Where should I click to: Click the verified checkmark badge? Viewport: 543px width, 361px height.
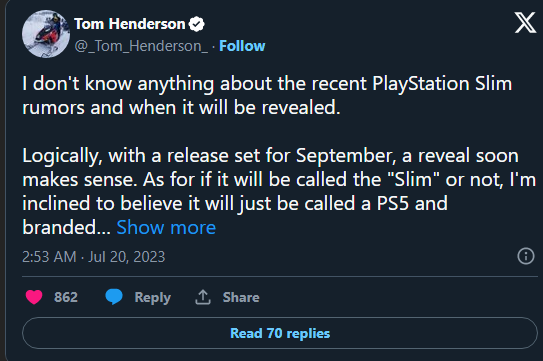pyautogui.click(x=197, y=24)
